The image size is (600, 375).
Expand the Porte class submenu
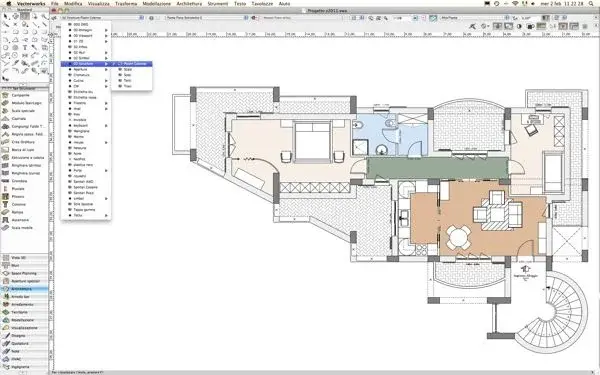[86, 170]
